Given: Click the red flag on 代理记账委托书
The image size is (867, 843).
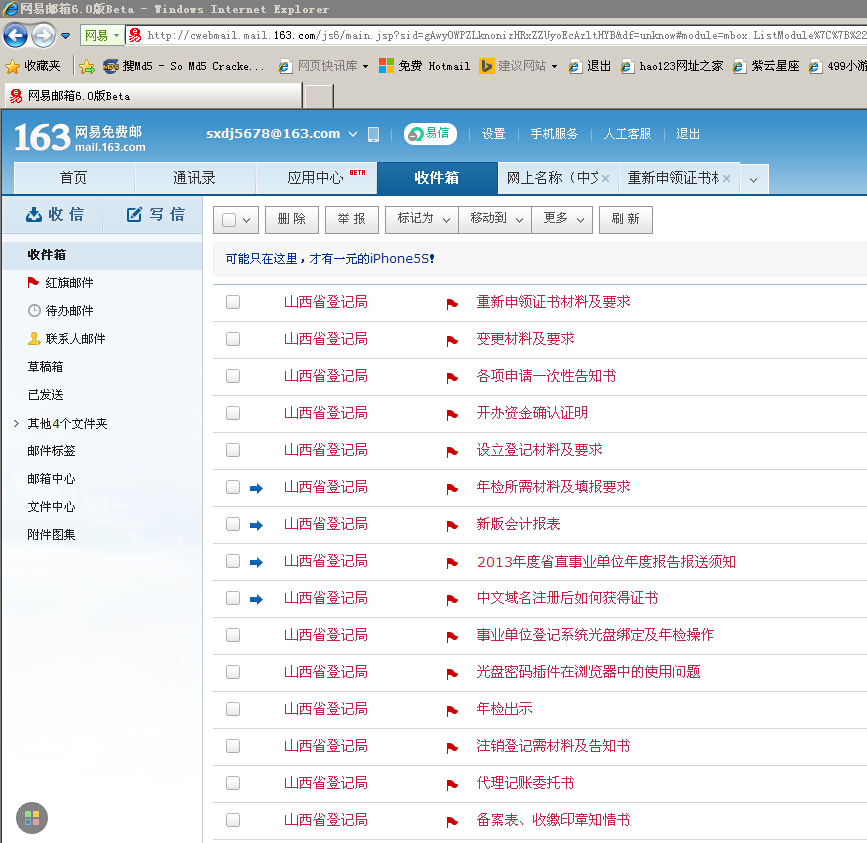Looking at the screenshot, I should [452, 784].
